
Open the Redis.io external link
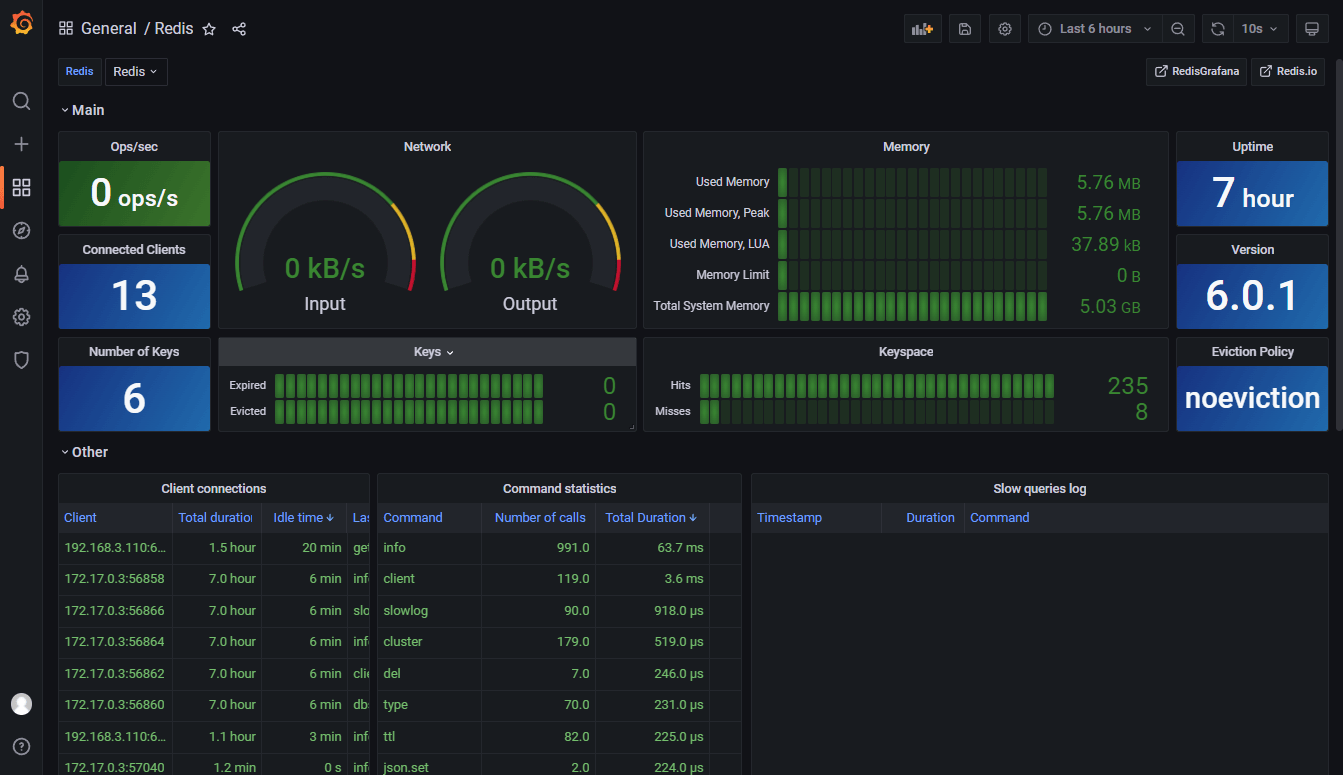point(1288,72)
